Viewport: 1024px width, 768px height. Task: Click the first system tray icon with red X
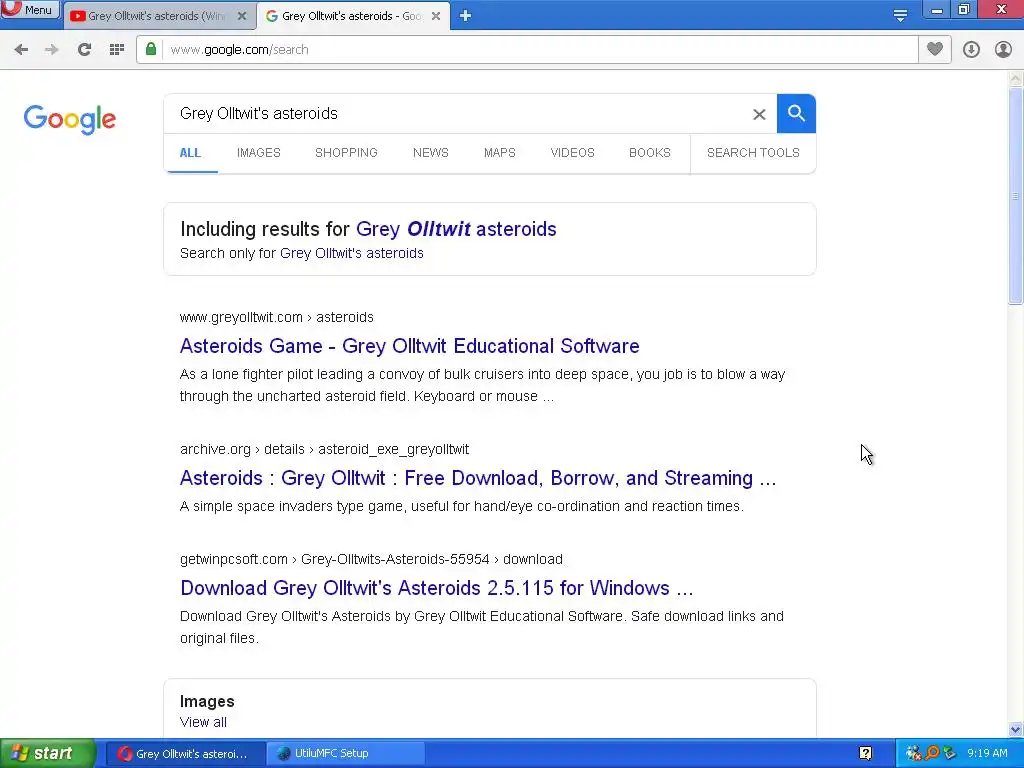pyautogui.click(x=914, y=754)
